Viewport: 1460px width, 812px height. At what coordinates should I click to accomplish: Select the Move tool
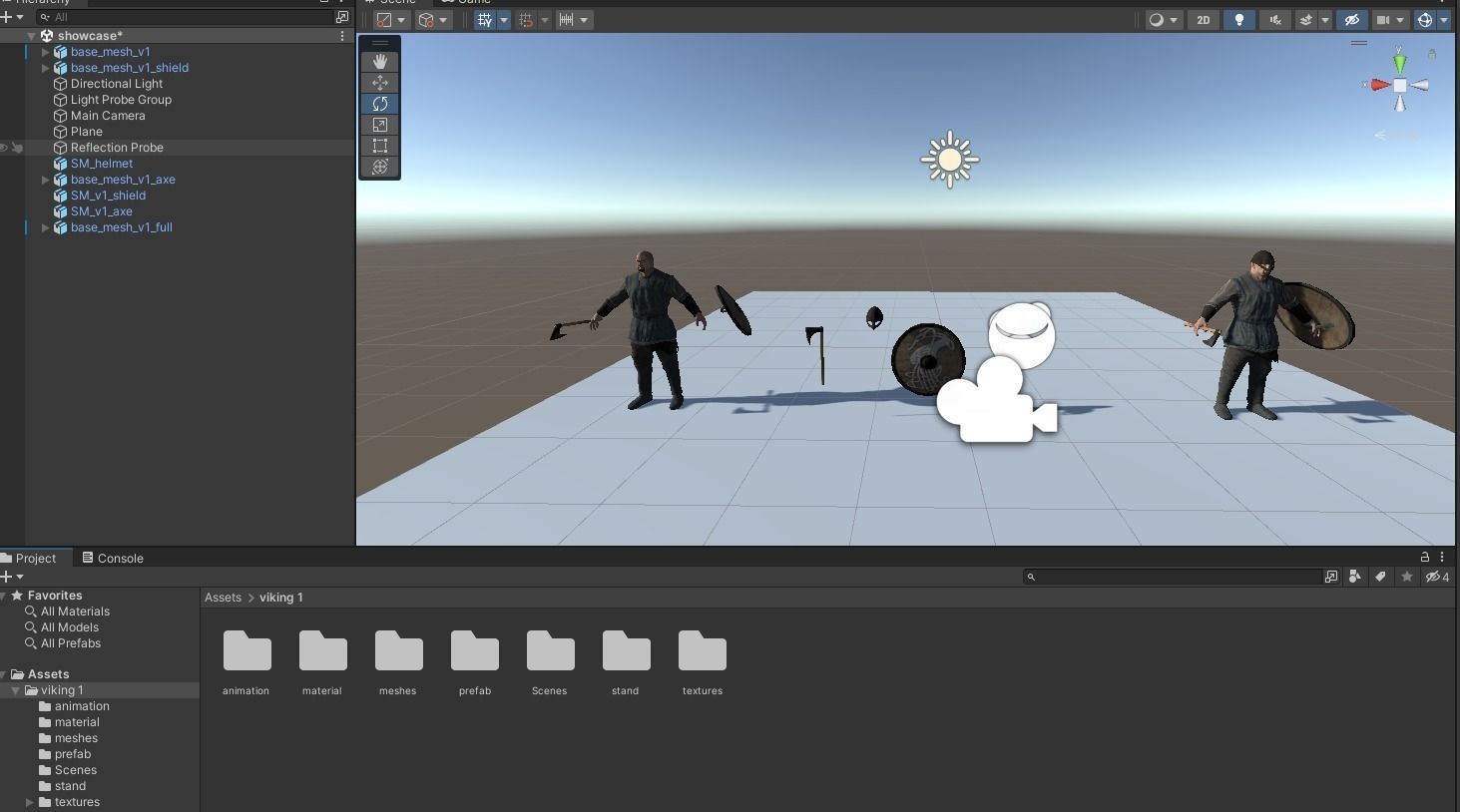[x=379, y=83]
